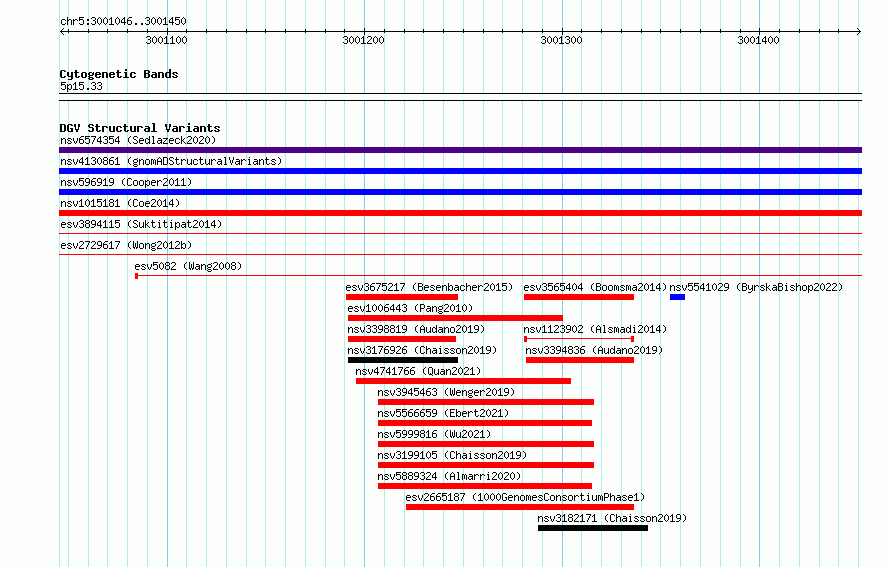This screenshot has height=567, width=890.
Task: Open nsv3945463 (Wenger2019) label
Action: point(446,392)
